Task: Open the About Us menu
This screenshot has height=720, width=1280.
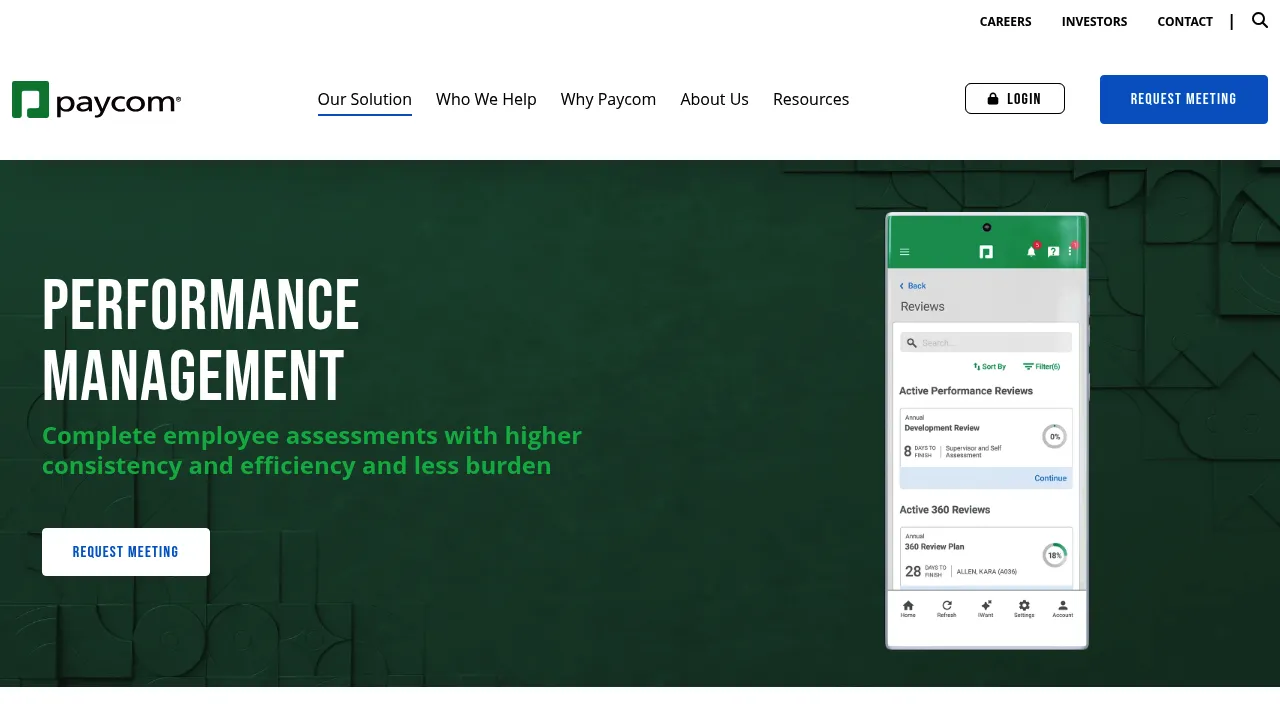Action: pos(714,99)
